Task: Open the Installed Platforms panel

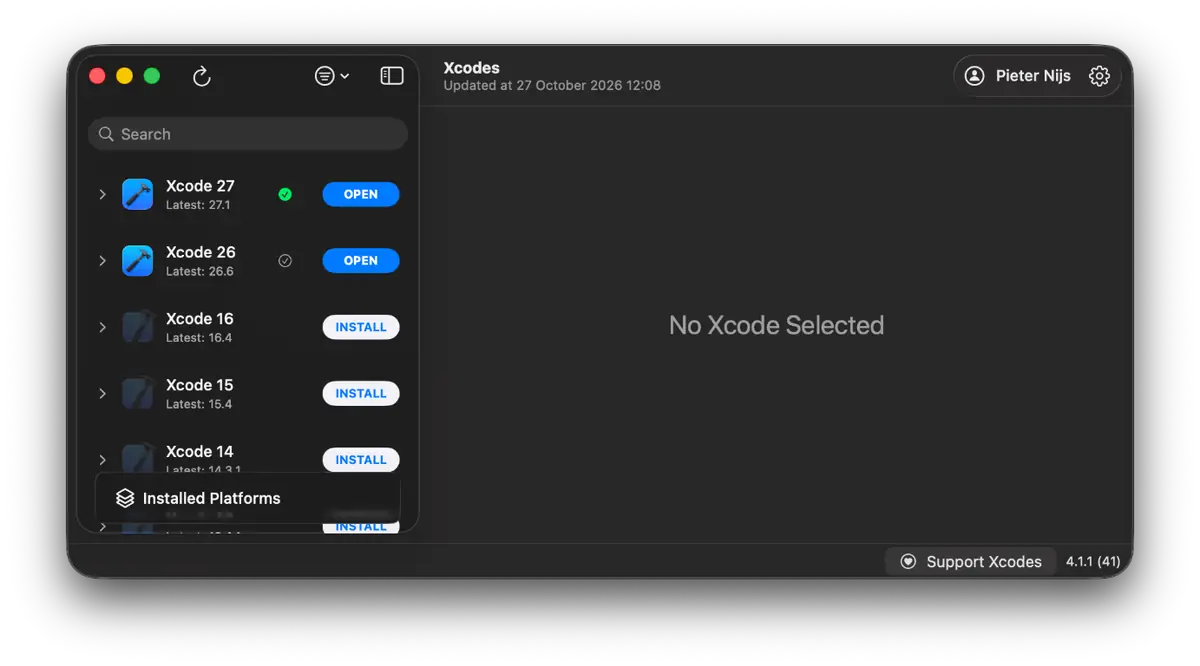Action: point(248,498)
